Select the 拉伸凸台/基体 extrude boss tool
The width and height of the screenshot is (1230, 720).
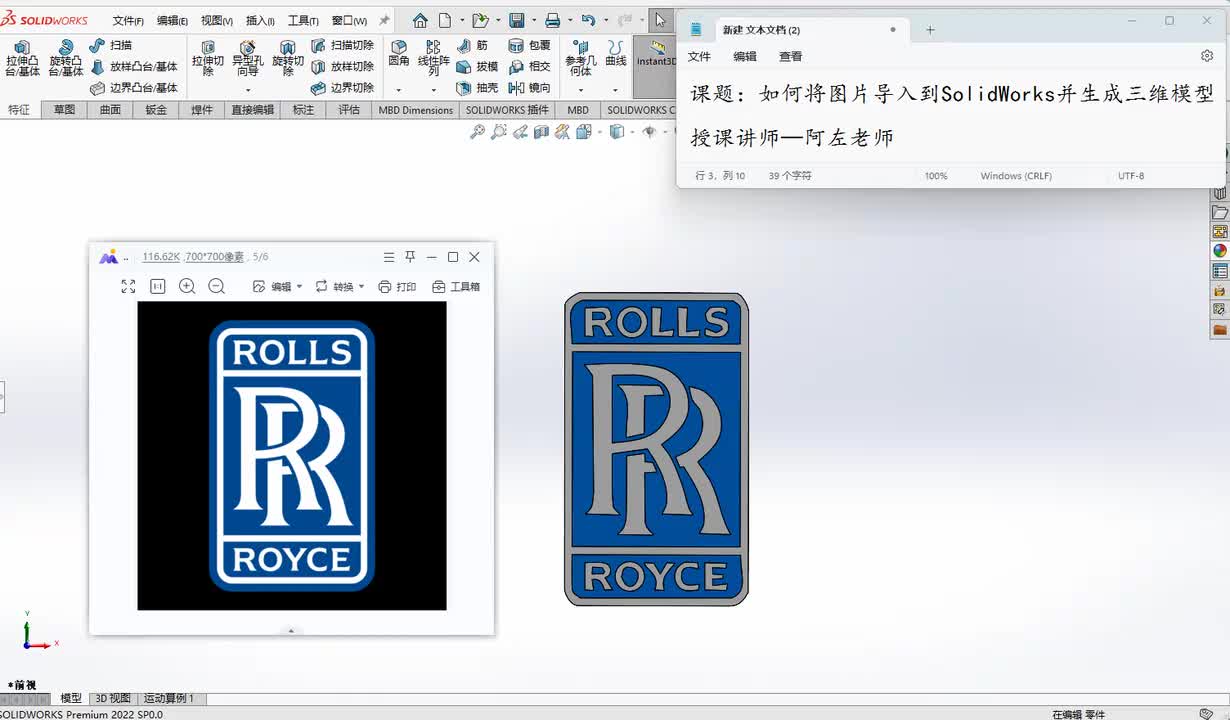tap(22, 59)
